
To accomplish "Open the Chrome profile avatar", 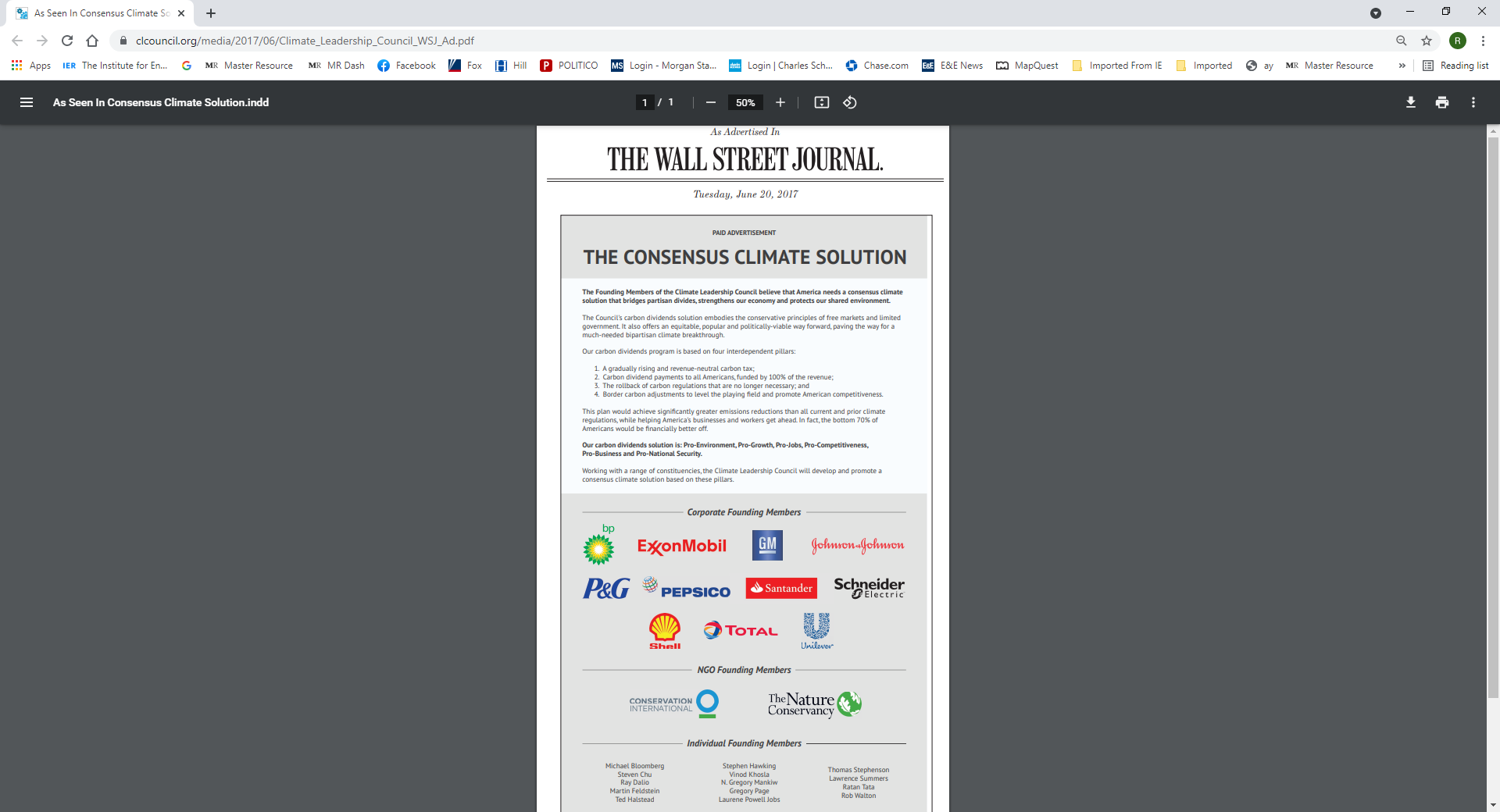I will click(1458, 41).
